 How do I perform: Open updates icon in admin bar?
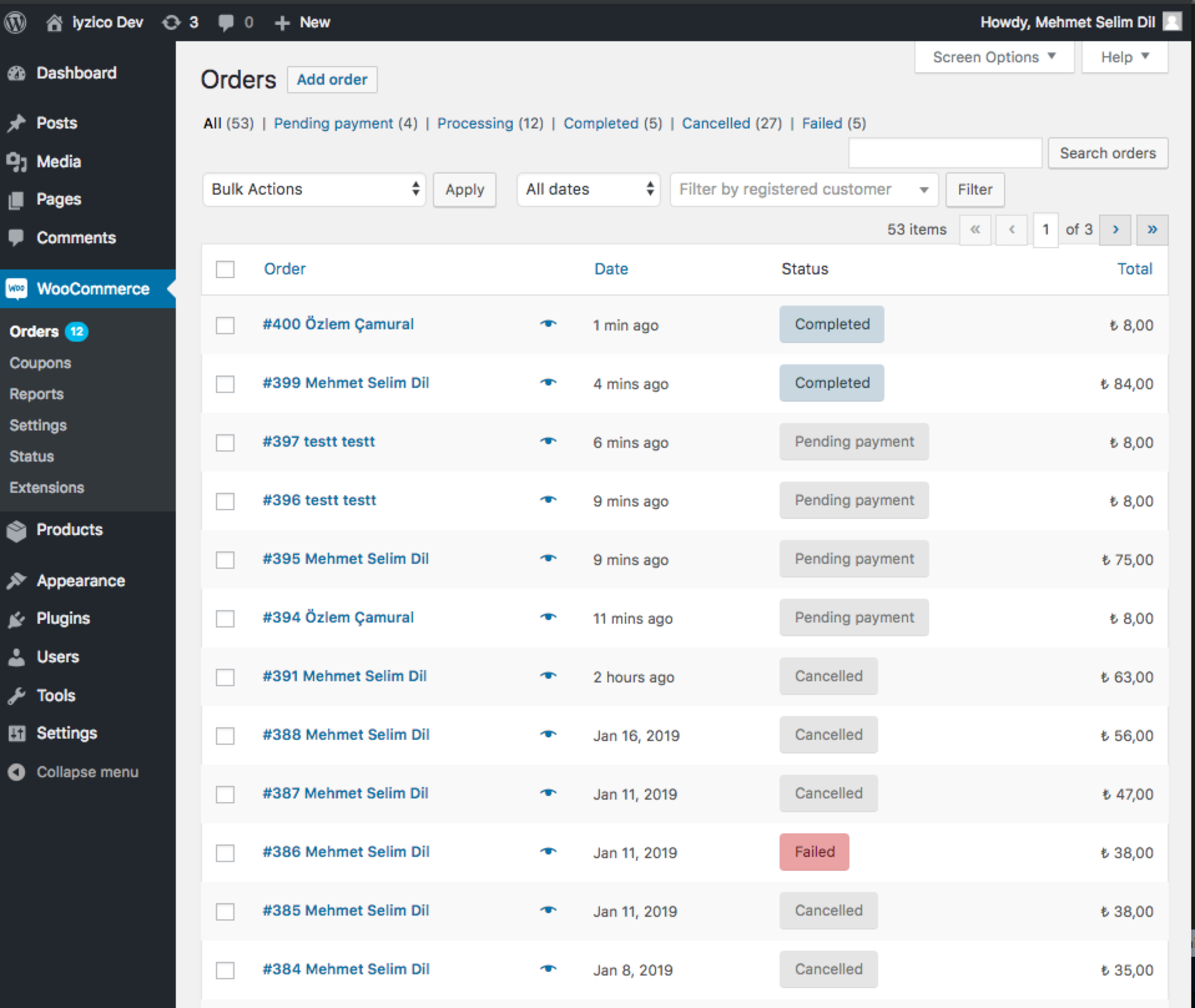click(172, 22)
